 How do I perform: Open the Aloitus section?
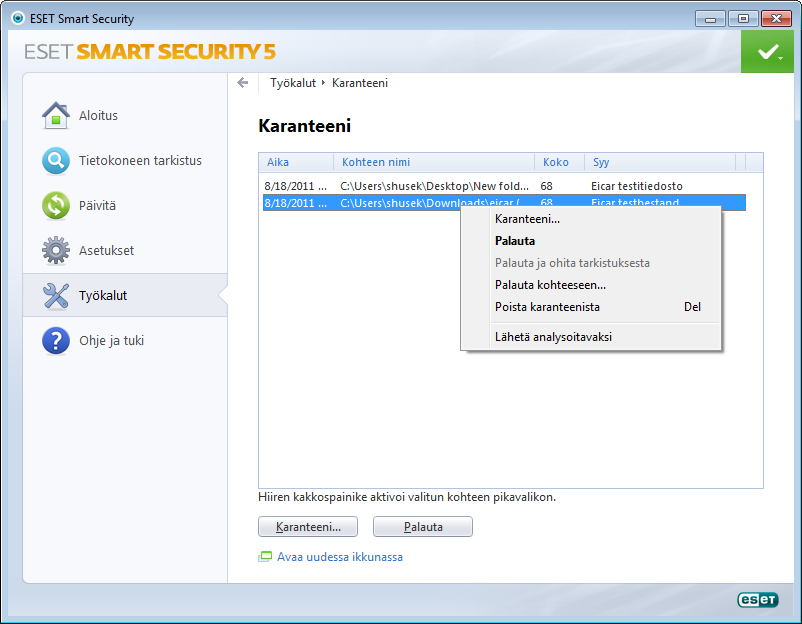pyautogui.click(x=98, y=116)
